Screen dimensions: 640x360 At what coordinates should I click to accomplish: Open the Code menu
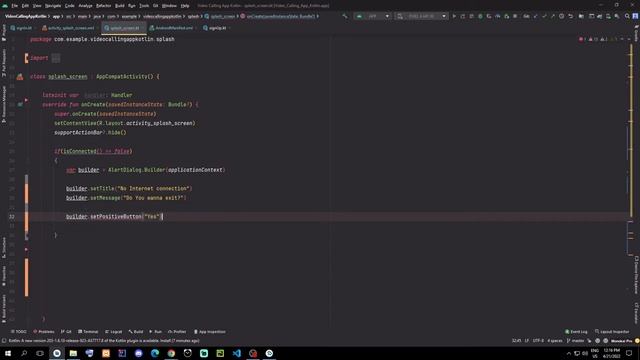69,6
